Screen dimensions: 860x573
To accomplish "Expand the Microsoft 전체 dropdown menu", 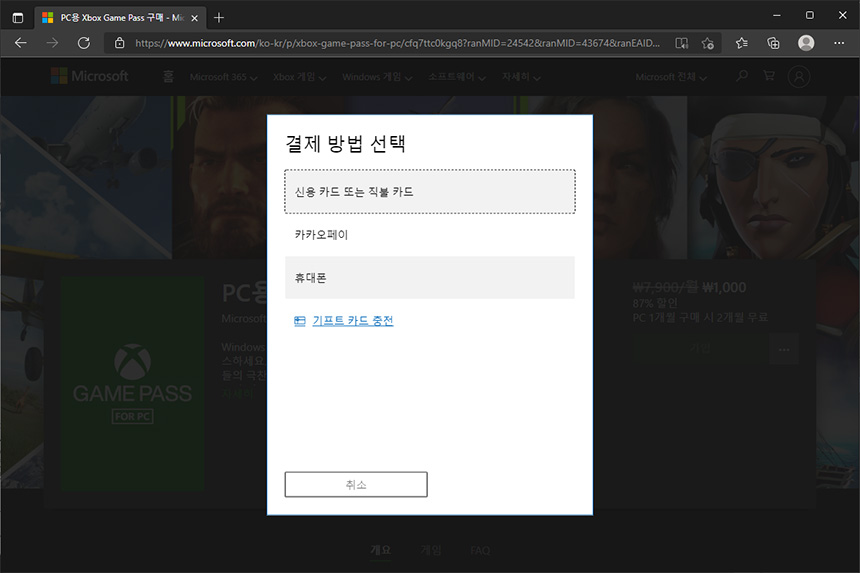I will pos(671,77).
